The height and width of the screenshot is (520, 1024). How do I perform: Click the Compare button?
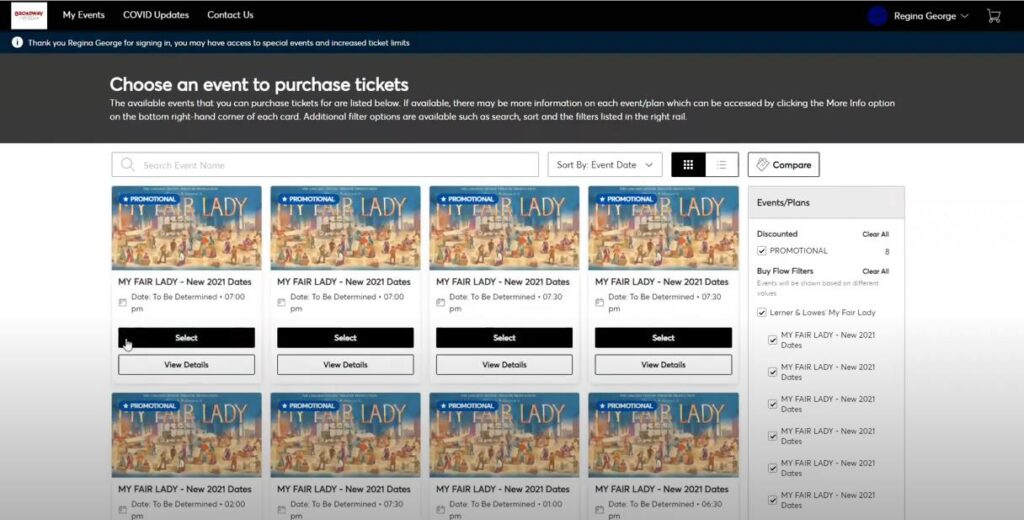[x=784, y=165]
